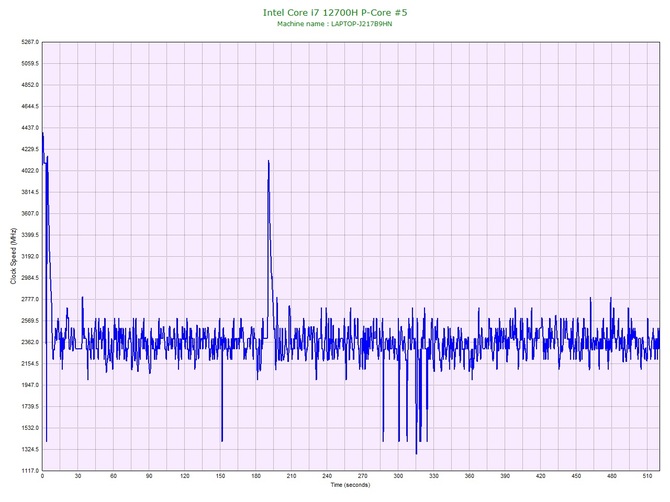Click the chart title "Intel Core i7 12700H P-Core #5"
670x502 pixels.
click(x=335, y=12)
